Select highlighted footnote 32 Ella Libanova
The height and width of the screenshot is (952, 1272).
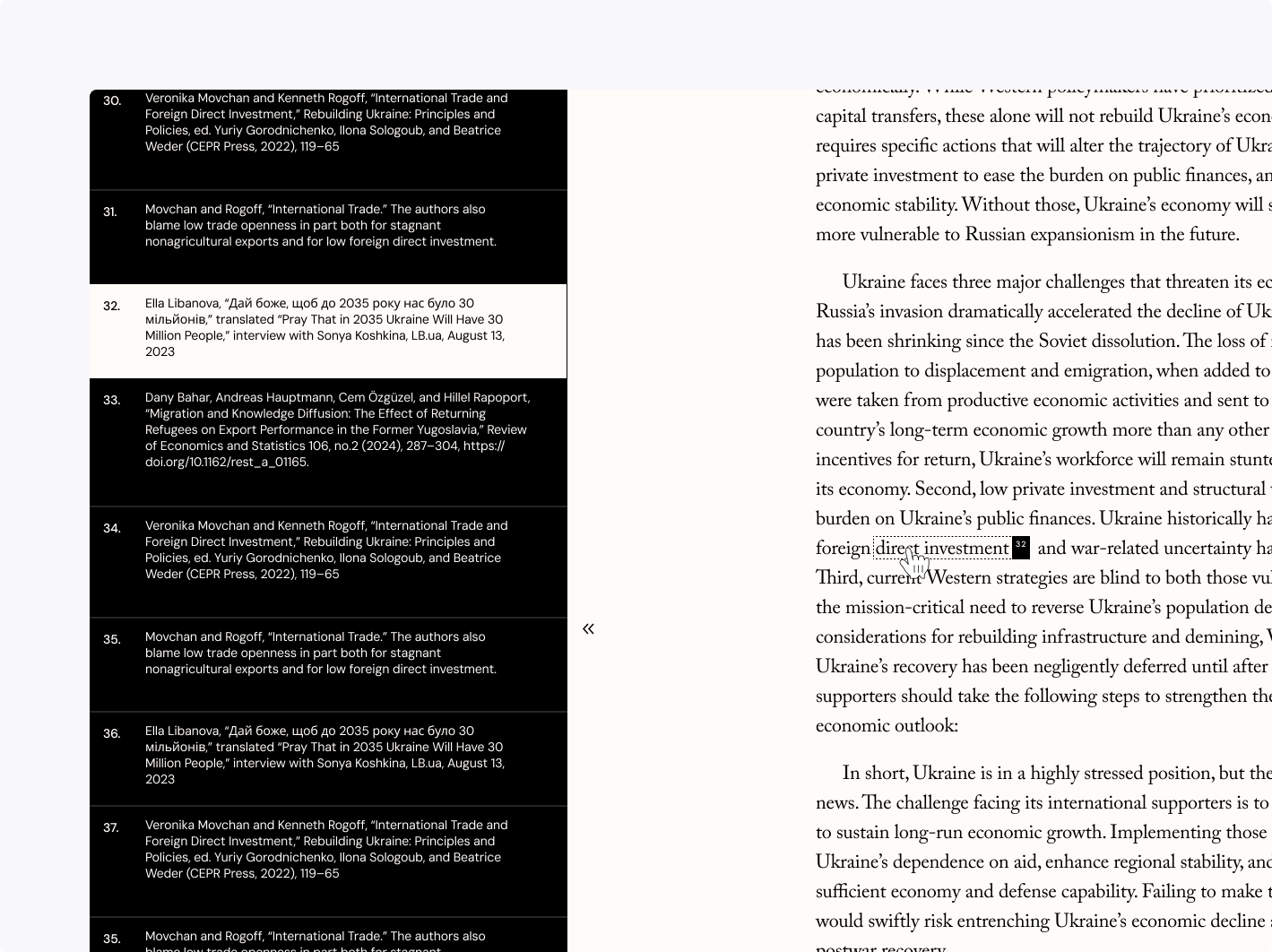(x=328, y=332)
